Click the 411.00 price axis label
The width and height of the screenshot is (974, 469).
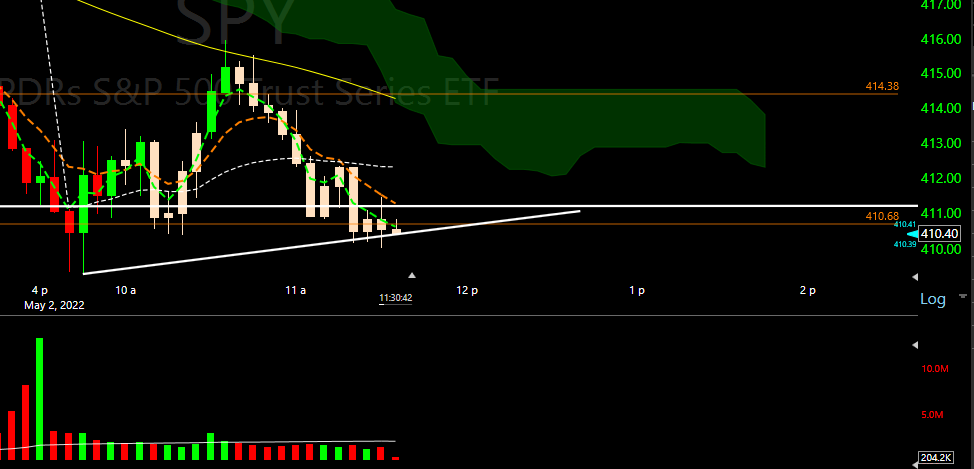pos(942,214)
